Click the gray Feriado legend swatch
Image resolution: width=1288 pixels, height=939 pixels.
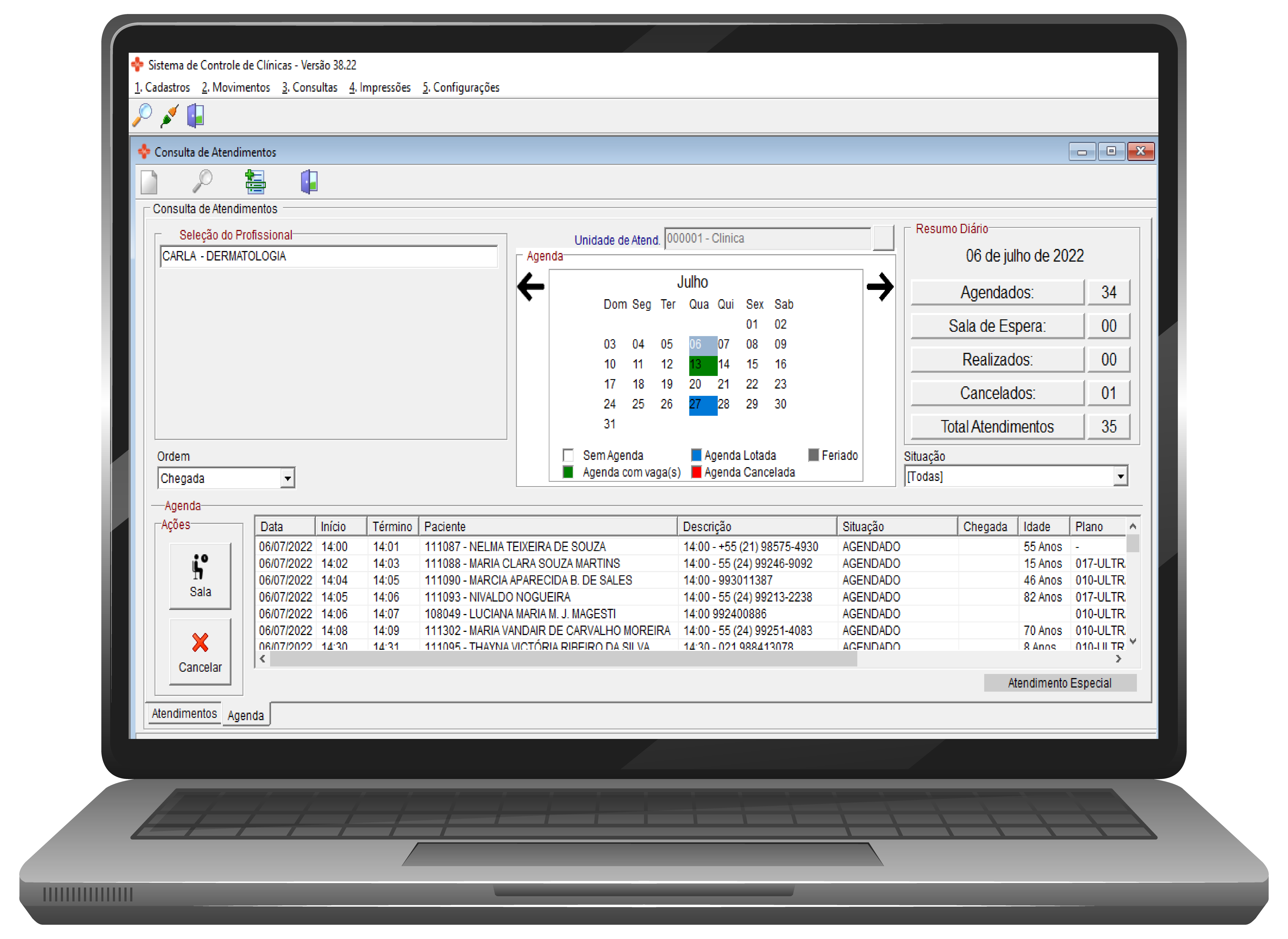pyautogui.click(x=814, y=455)
